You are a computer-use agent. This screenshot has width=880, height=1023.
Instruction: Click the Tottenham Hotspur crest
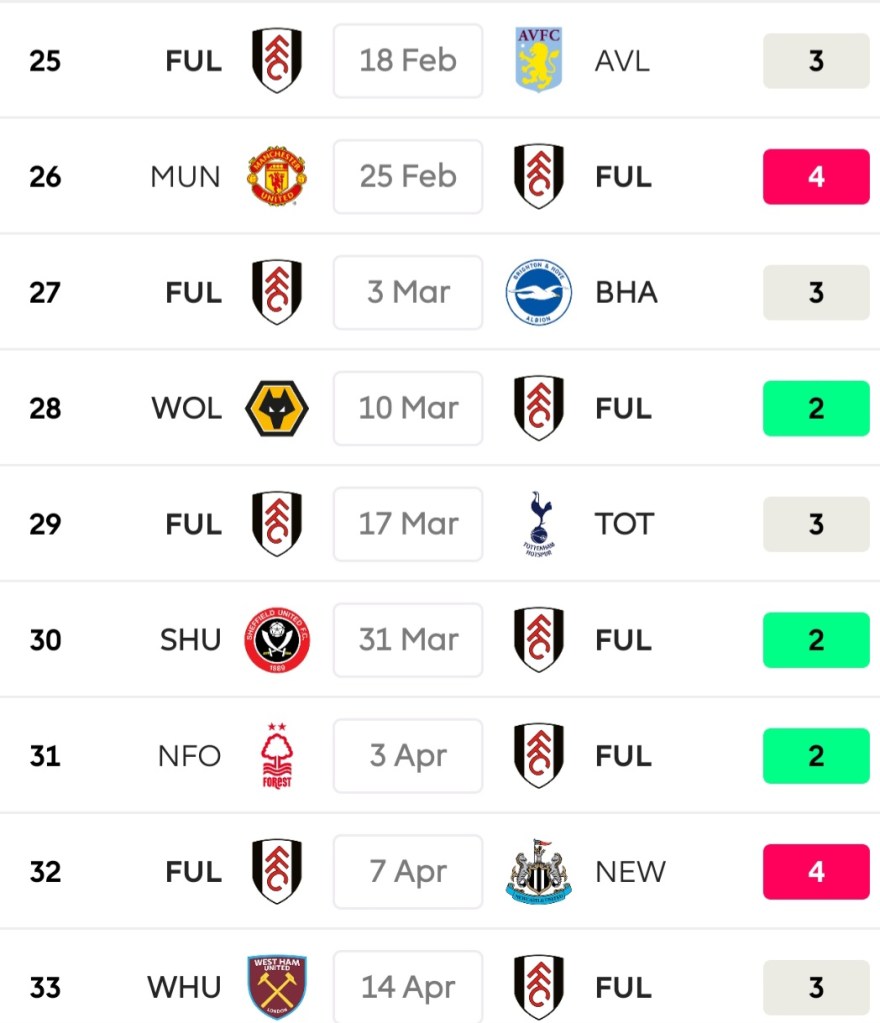tap(539, 524)
